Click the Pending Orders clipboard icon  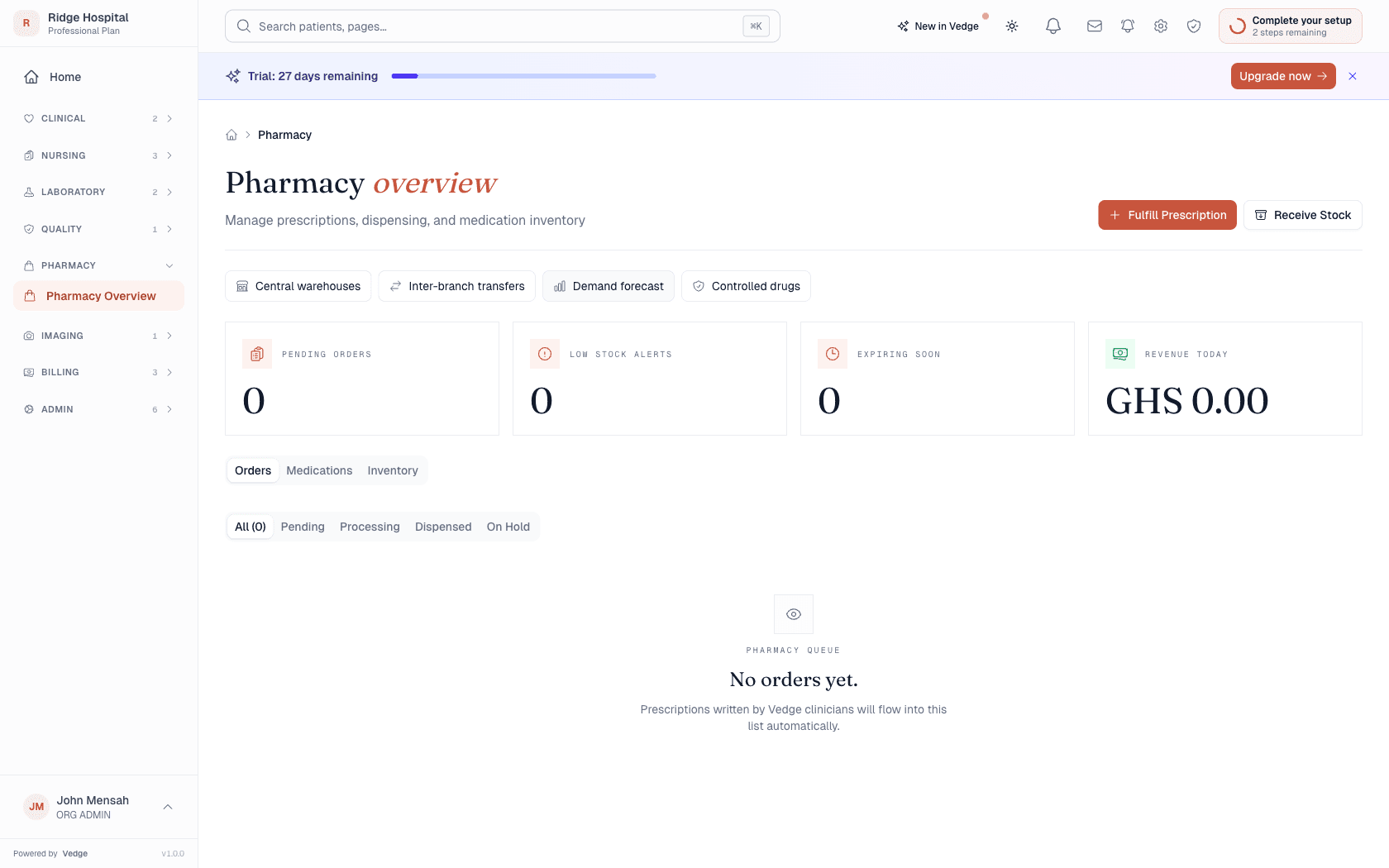[257, 354]
